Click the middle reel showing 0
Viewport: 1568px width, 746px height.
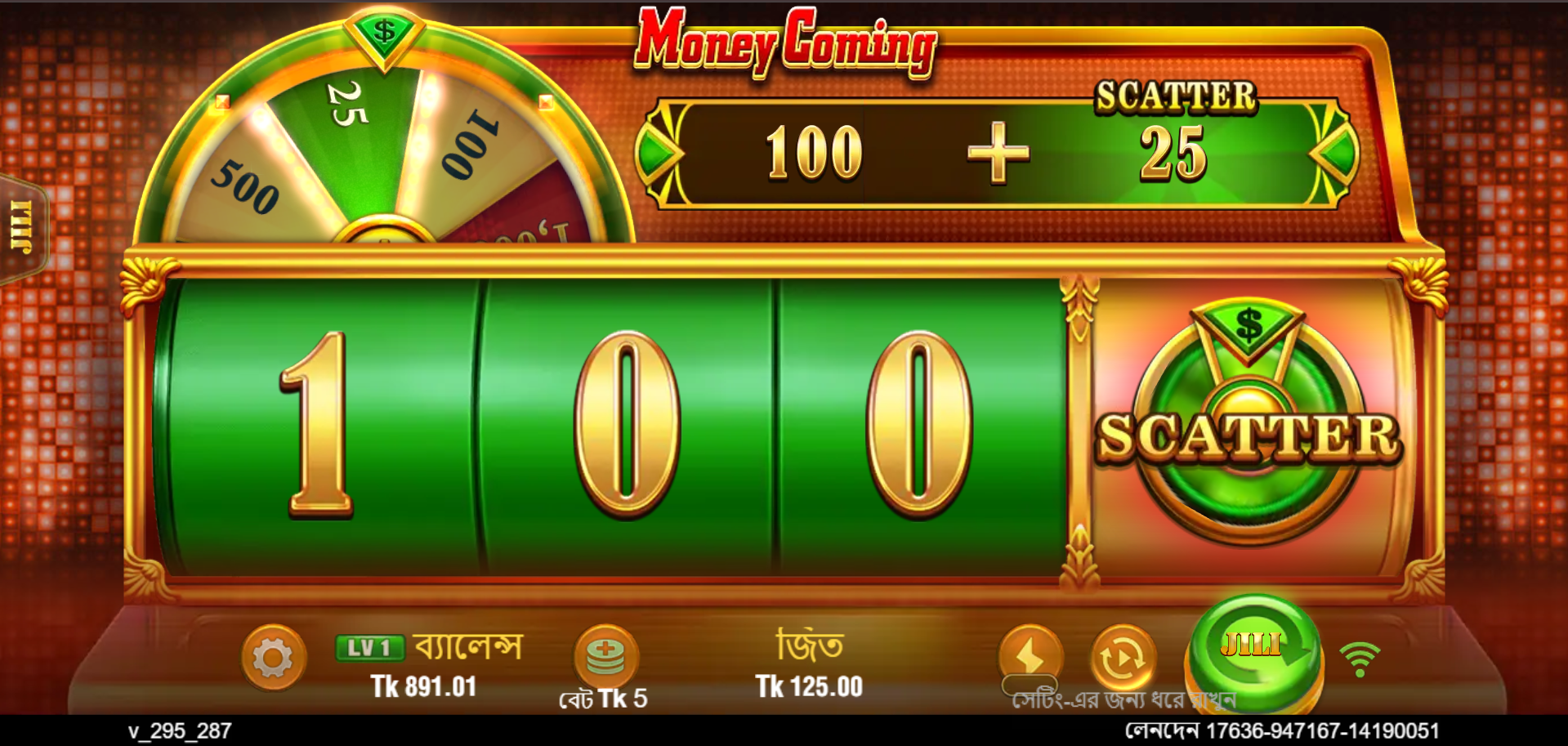point(628,425)
